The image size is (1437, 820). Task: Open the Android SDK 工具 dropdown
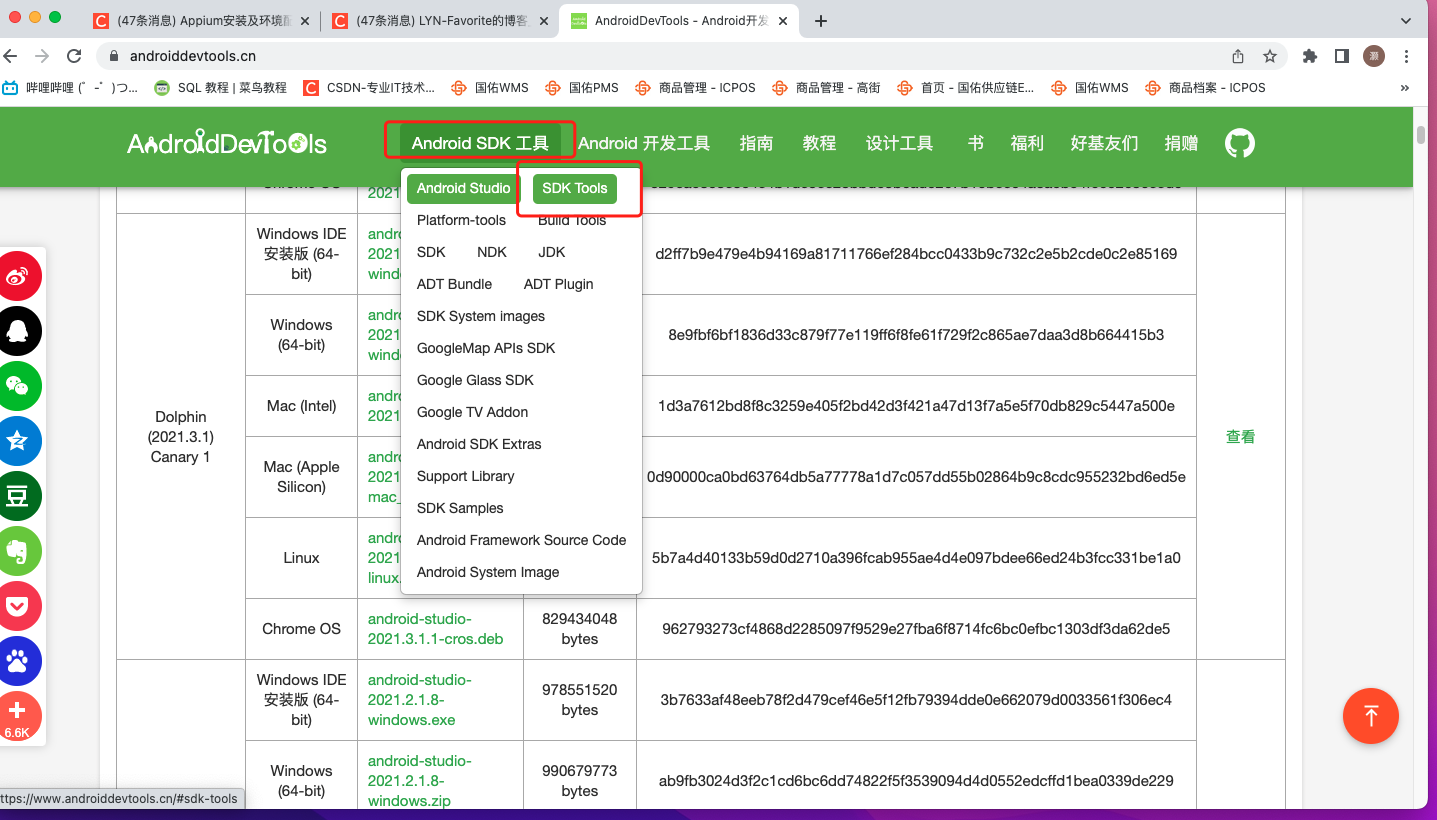point(480,142)
